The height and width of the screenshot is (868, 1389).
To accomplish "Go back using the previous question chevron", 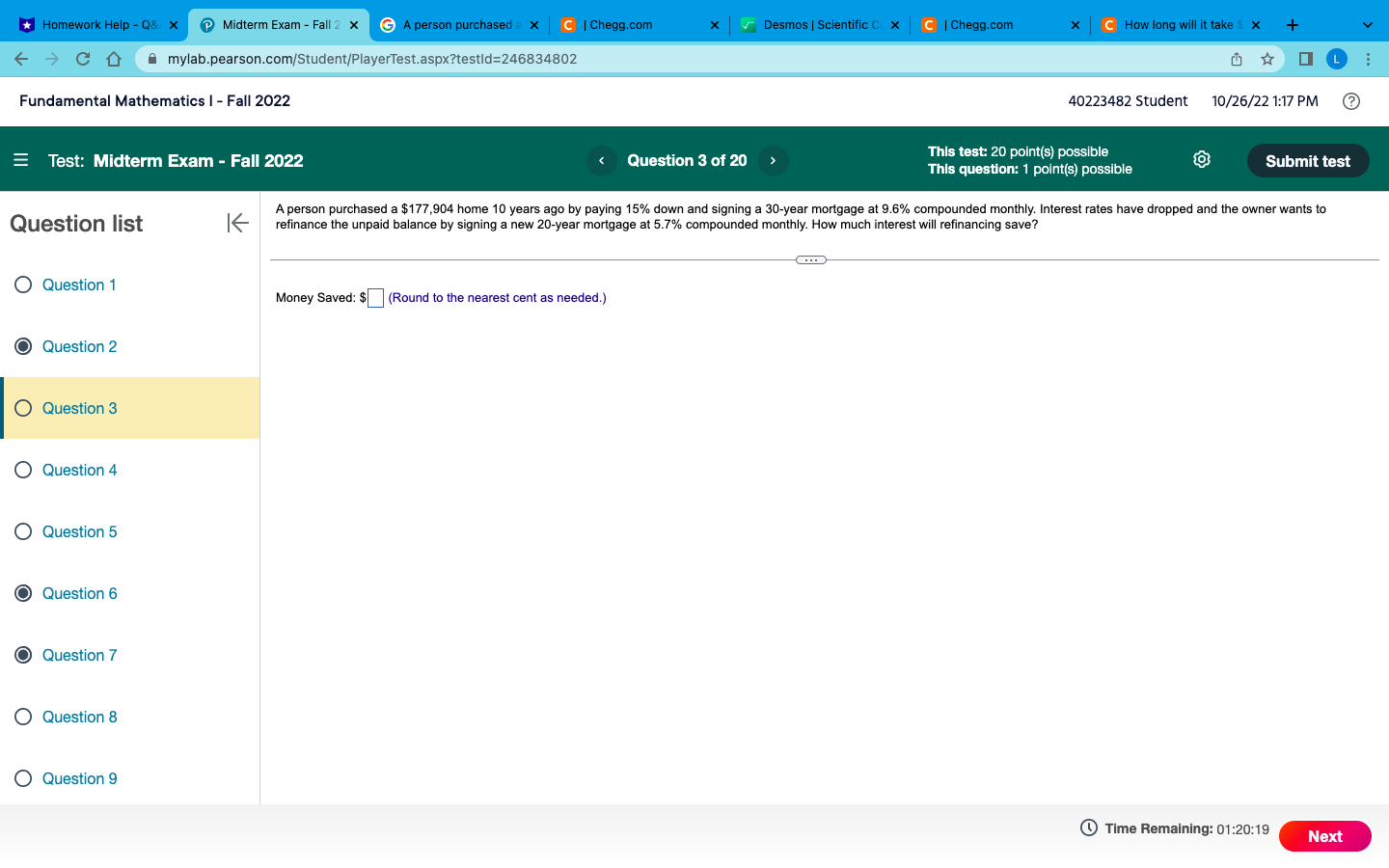I will 601,160.
